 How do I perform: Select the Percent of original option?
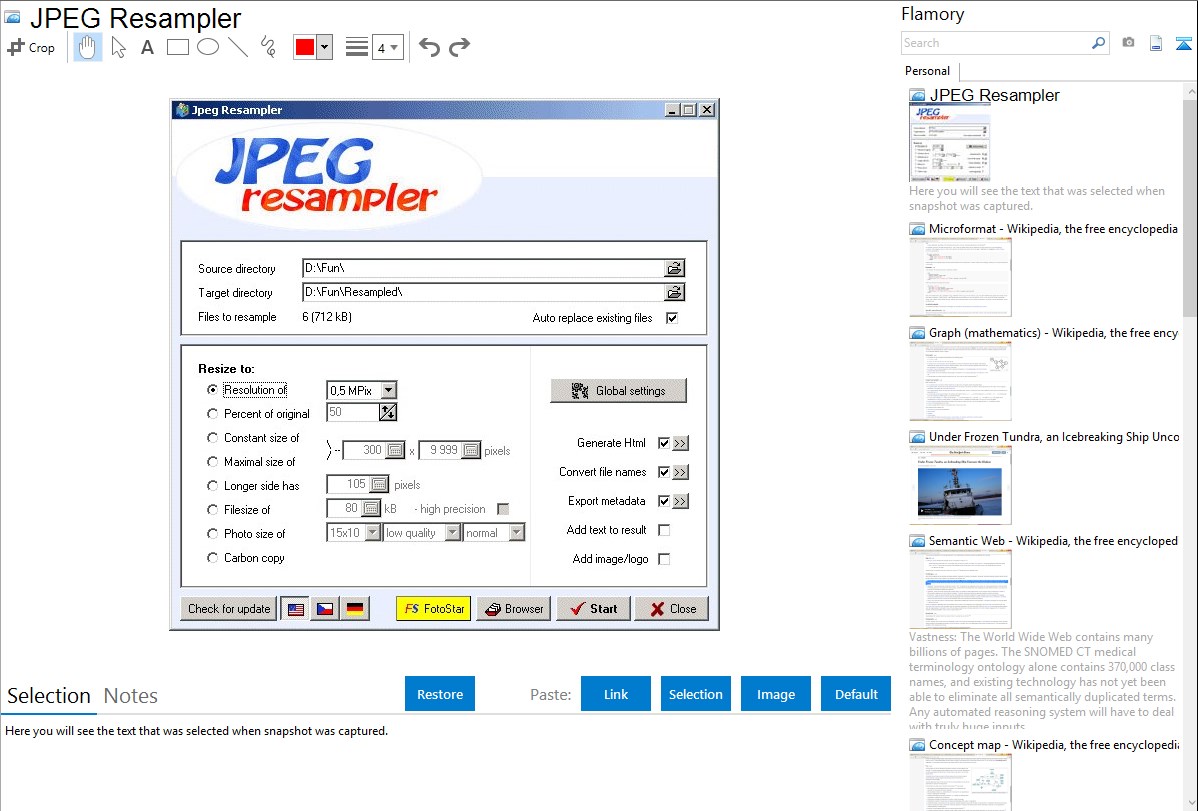[x=212, y=414]
